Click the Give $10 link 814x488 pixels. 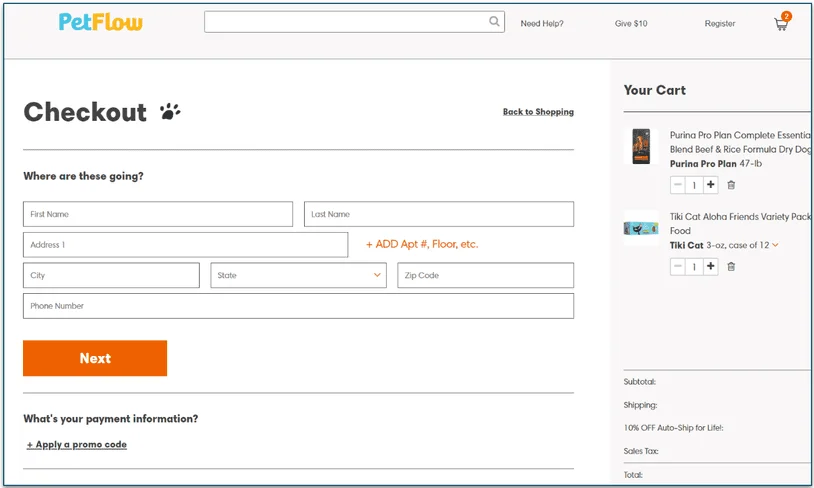(x=630, y=24)
